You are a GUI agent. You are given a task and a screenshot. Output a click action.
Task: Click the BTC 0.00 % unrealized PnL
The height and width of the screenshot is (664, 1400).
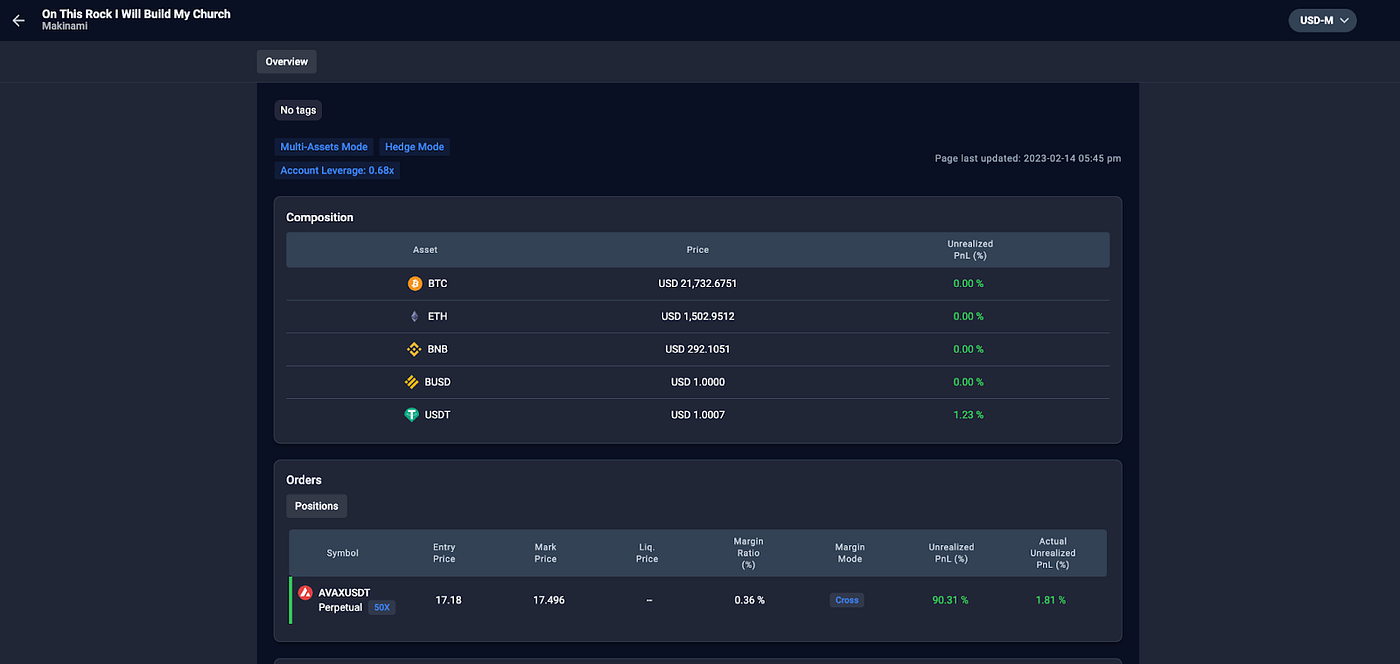[968, 284]
